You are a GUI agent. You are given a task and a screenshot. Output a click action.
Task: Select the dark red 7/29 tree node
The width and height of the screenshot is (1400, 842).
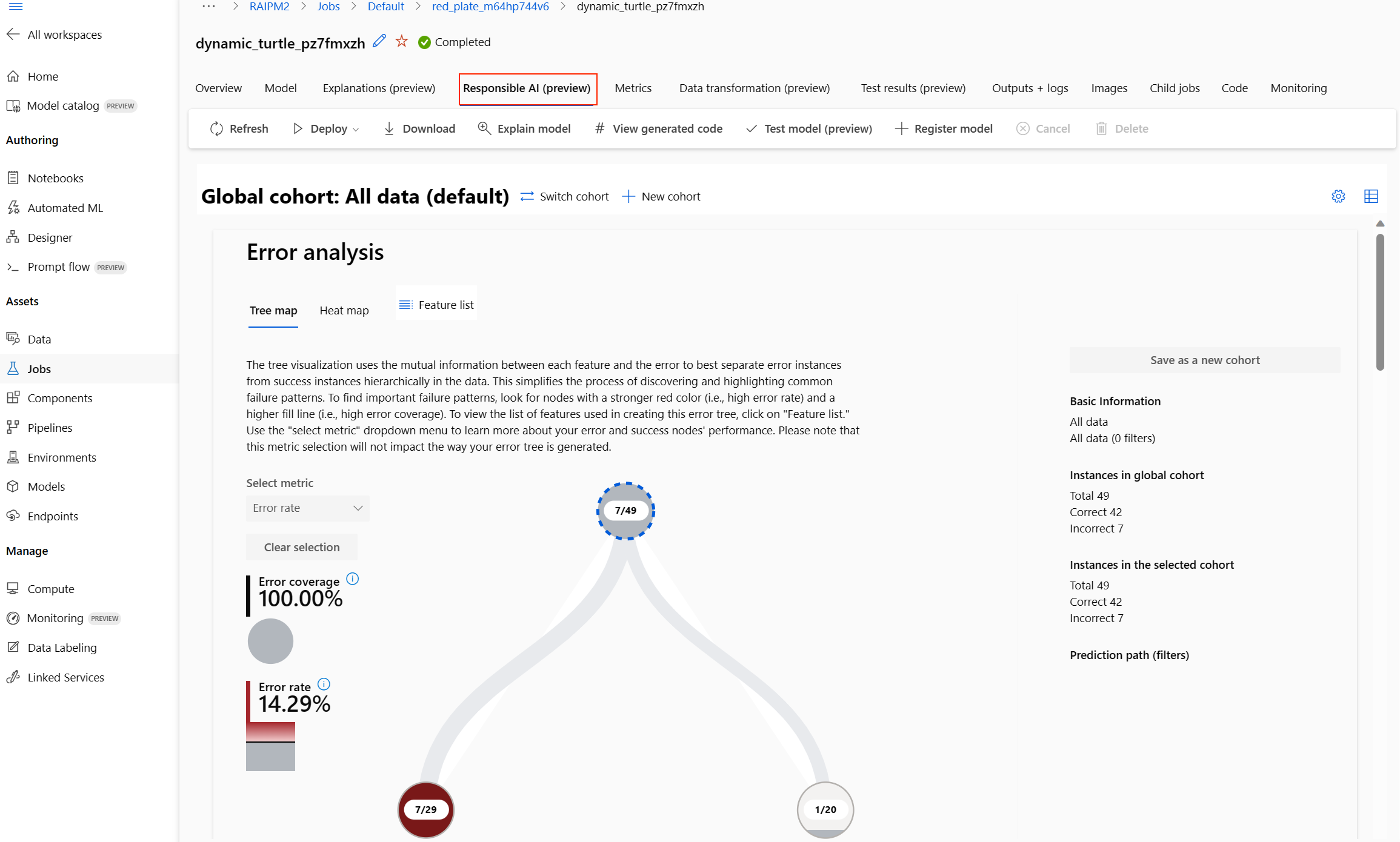pos(425,809)
